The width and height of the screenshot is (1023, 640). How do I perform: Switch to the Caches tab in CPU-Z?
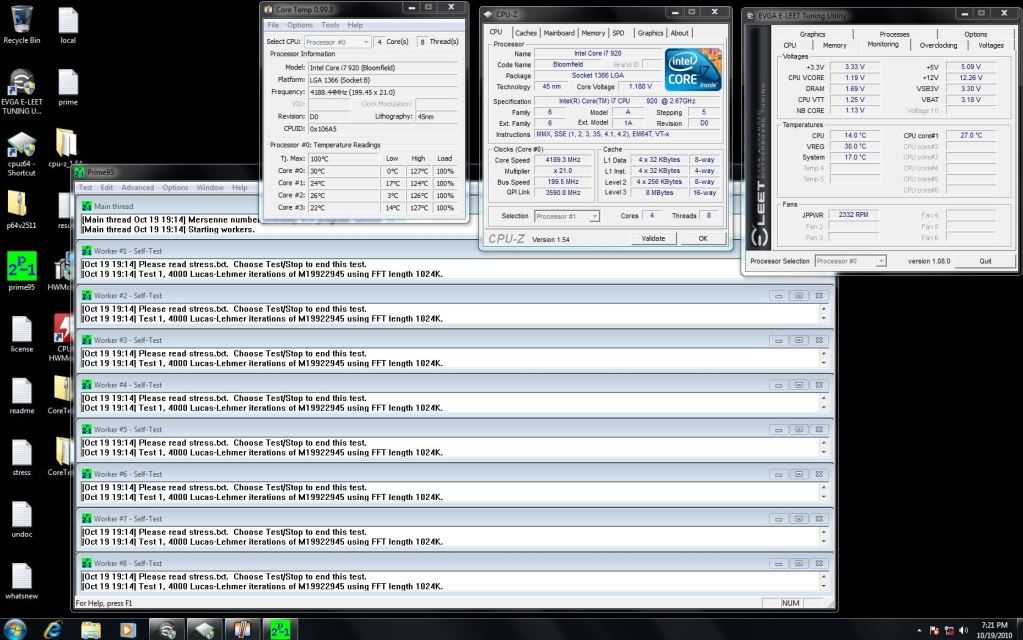526,33
